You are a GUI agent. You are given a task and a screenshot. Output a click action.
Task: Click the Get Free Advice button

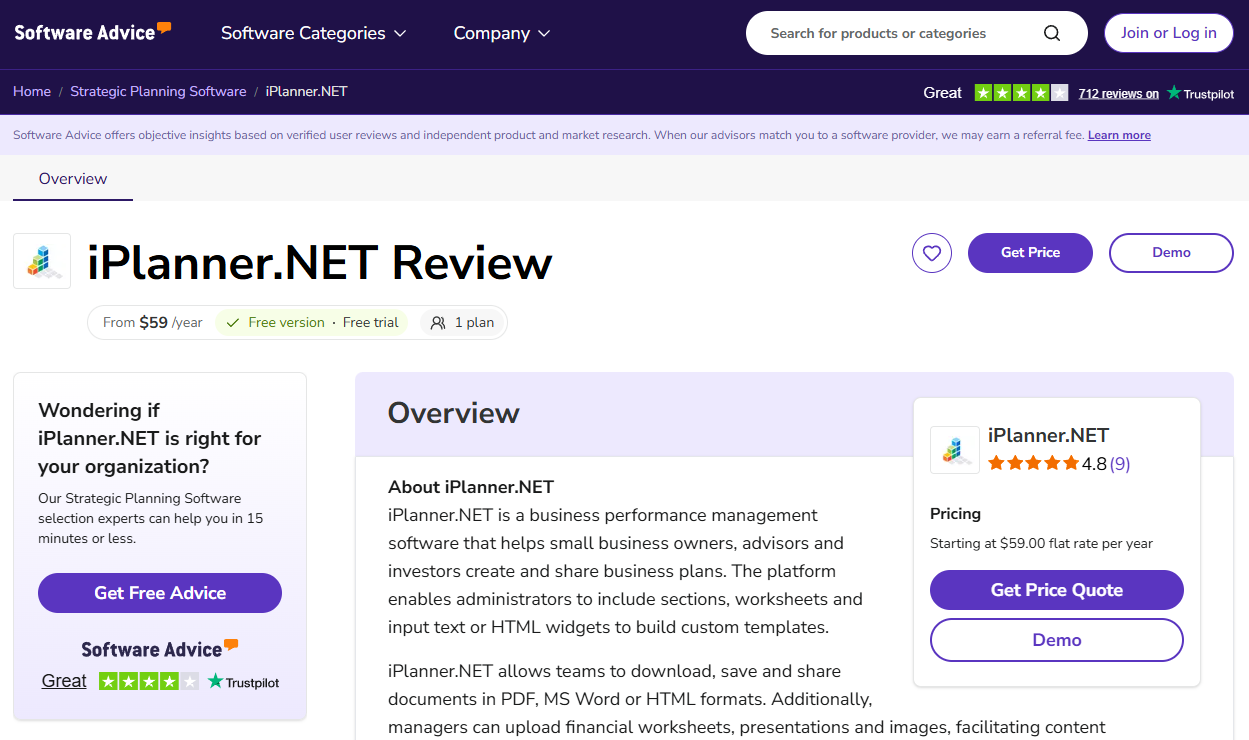[160, 593]
